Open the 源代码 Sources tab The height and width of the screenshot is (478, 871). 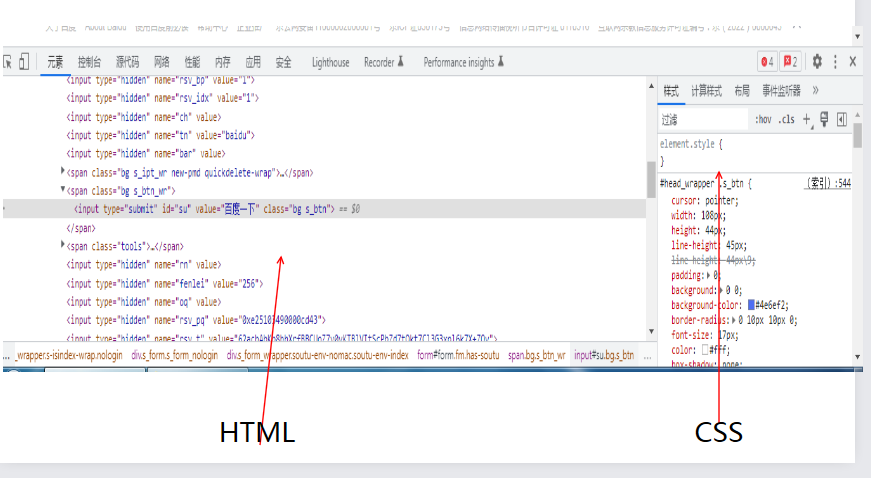coord(127,62)
